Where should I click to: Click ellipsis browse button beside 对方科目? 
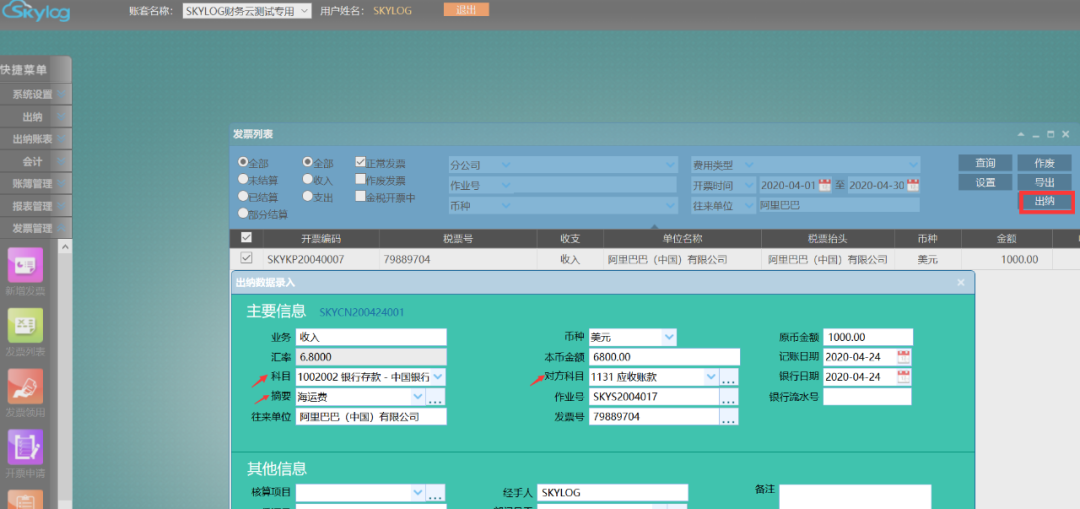(x=729, y=377)
